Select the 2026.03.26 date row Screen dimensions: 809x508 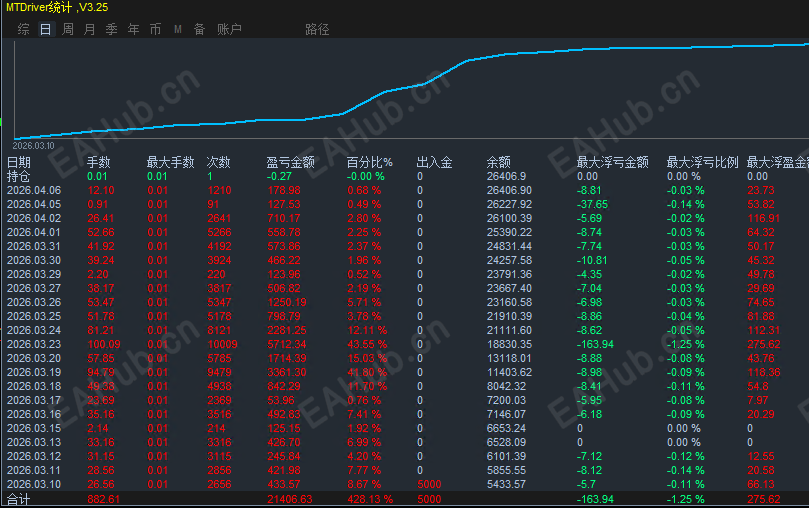pyautogui.click(x=34, y=302)
